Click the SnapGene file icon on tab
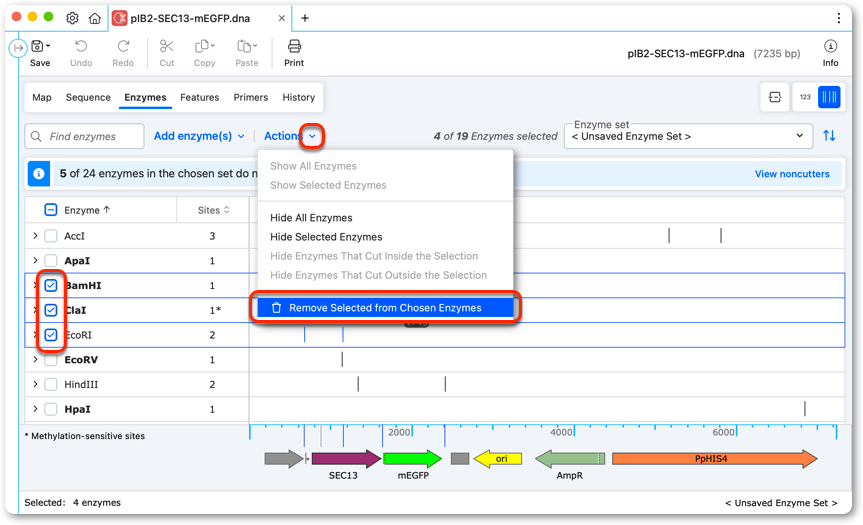863x525 pixels. click(119, 18)
